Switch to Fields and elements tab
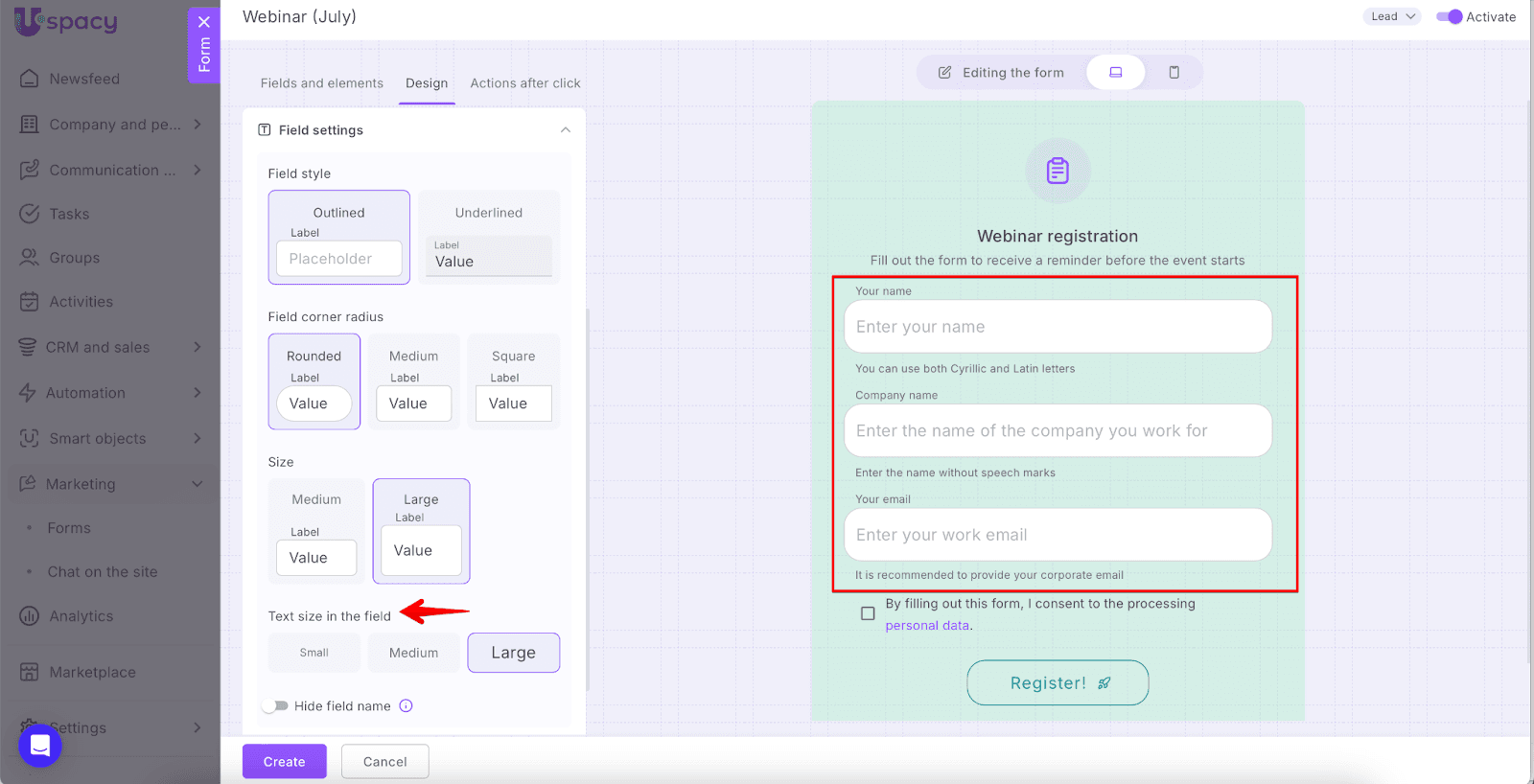This screenshot has height=784, width=1534. [x=321, y=83]
